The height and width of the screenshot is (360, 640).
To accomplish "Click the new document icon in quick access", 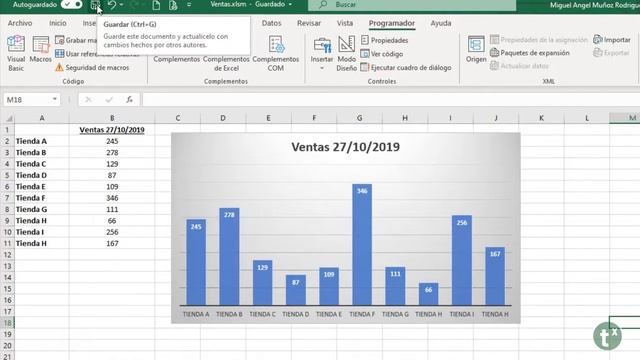I will point(156,5).
